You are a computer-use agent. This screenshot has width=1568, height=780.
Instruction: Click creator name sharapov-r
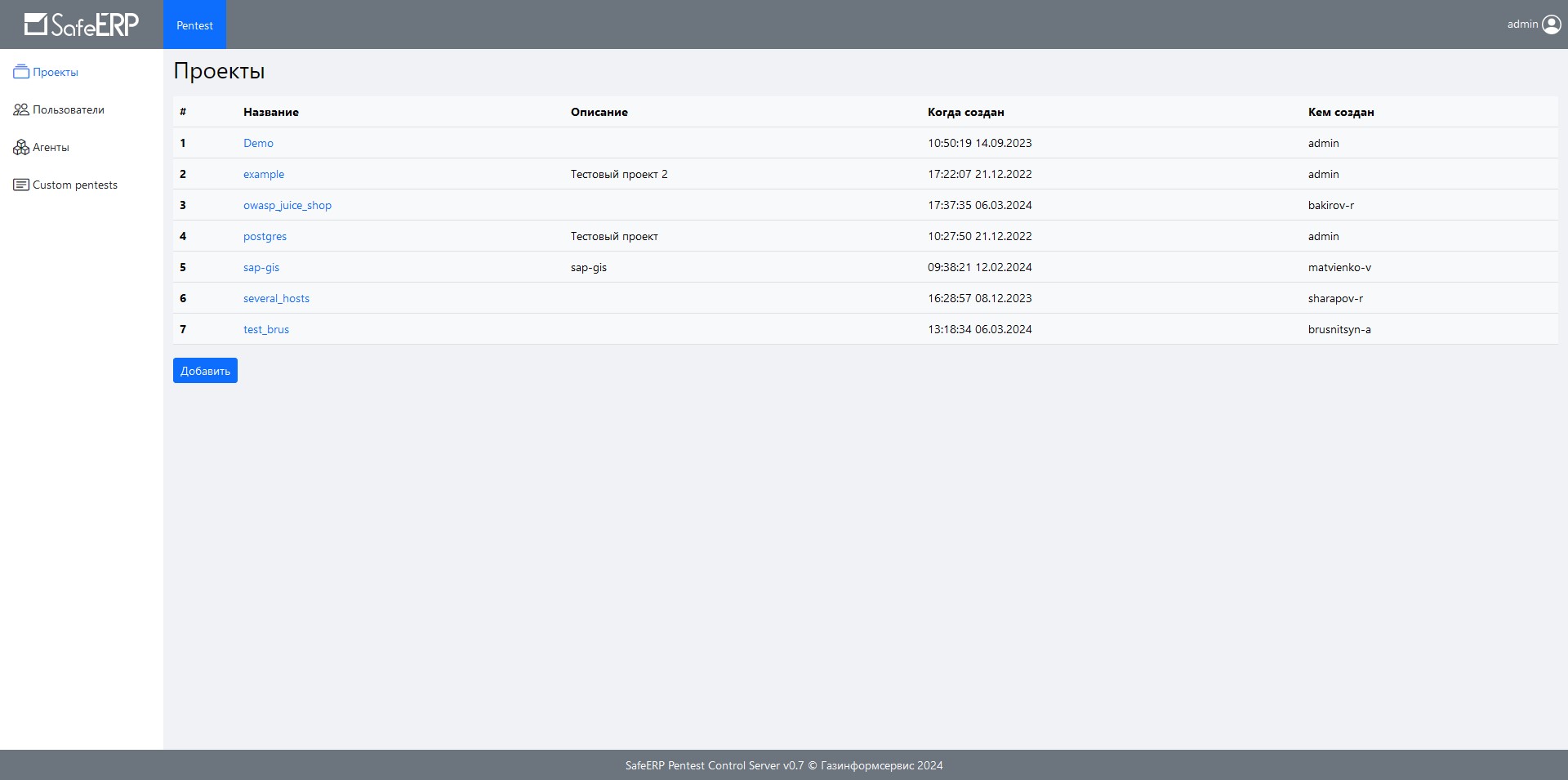pos(1335,298)
